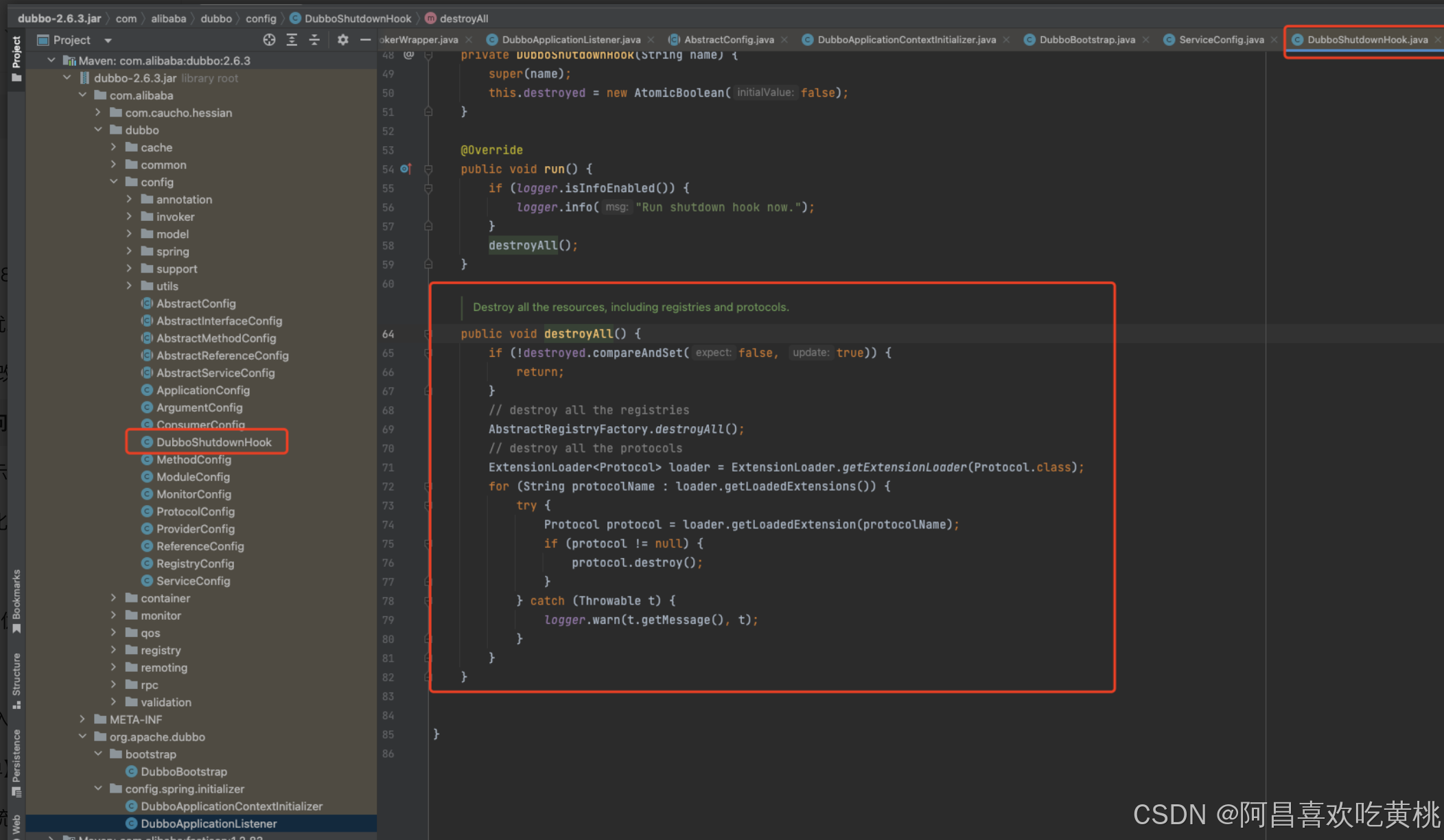Click the alibaba breadcrumb segment

(x=168, y=19)
